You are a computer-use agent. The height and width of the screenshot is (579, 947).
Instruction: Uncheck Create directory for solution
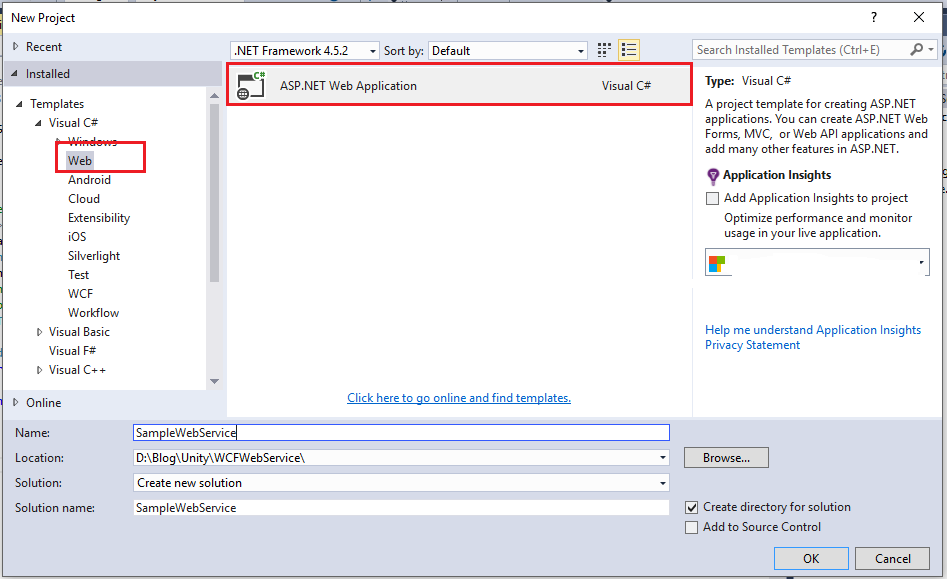point(692,508)
